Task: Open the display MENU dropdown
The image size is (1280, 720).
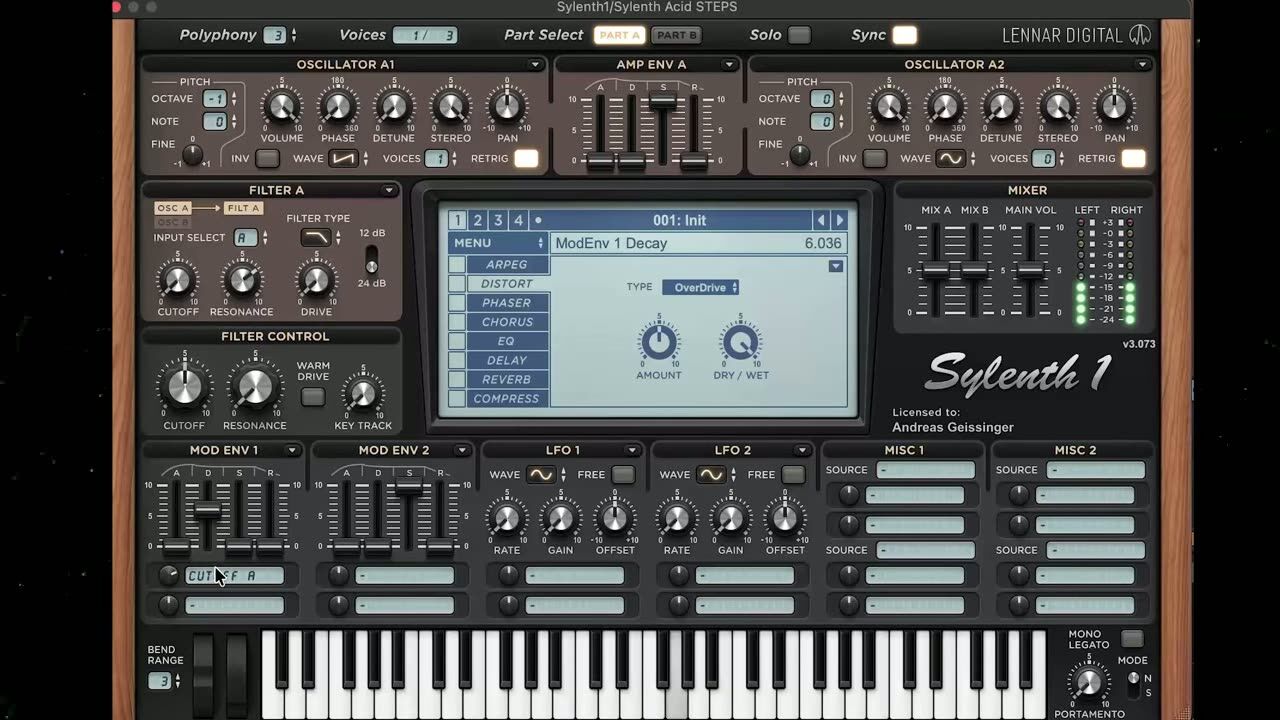Action: (x=498, y=243)
